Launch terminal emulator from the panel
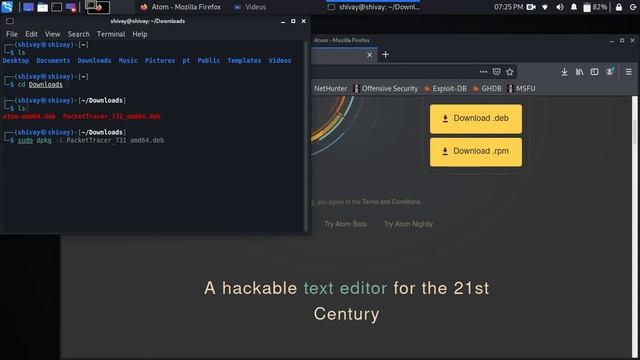 [x=56, y=7]
